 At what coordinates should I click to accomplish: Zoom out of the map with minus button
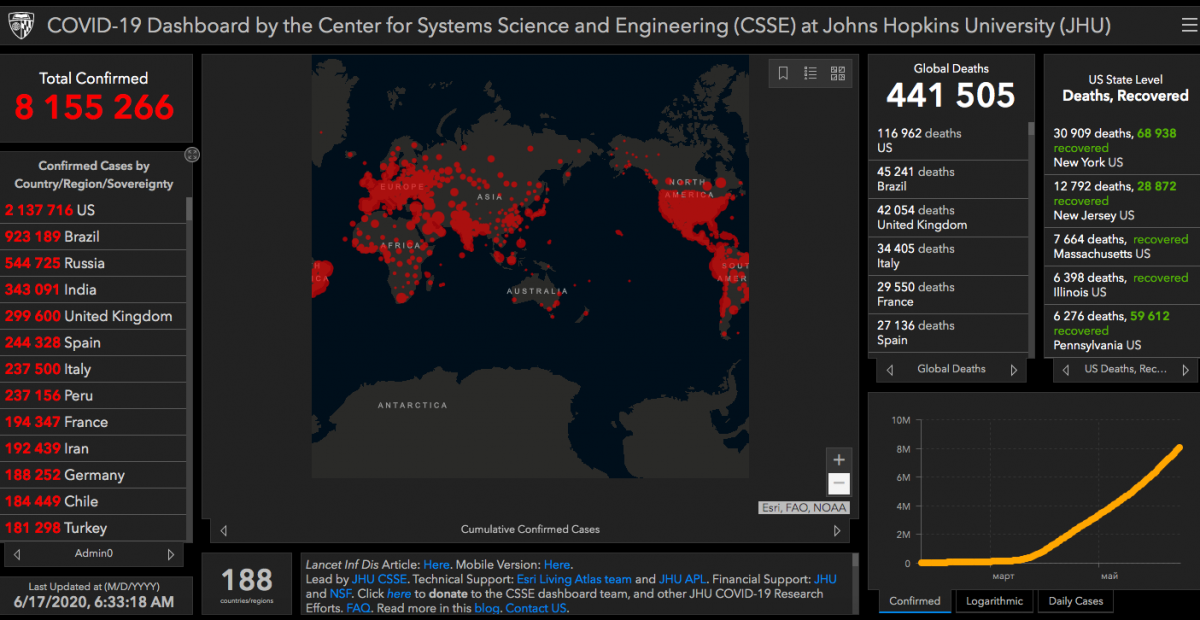click(x=839, y=484)
